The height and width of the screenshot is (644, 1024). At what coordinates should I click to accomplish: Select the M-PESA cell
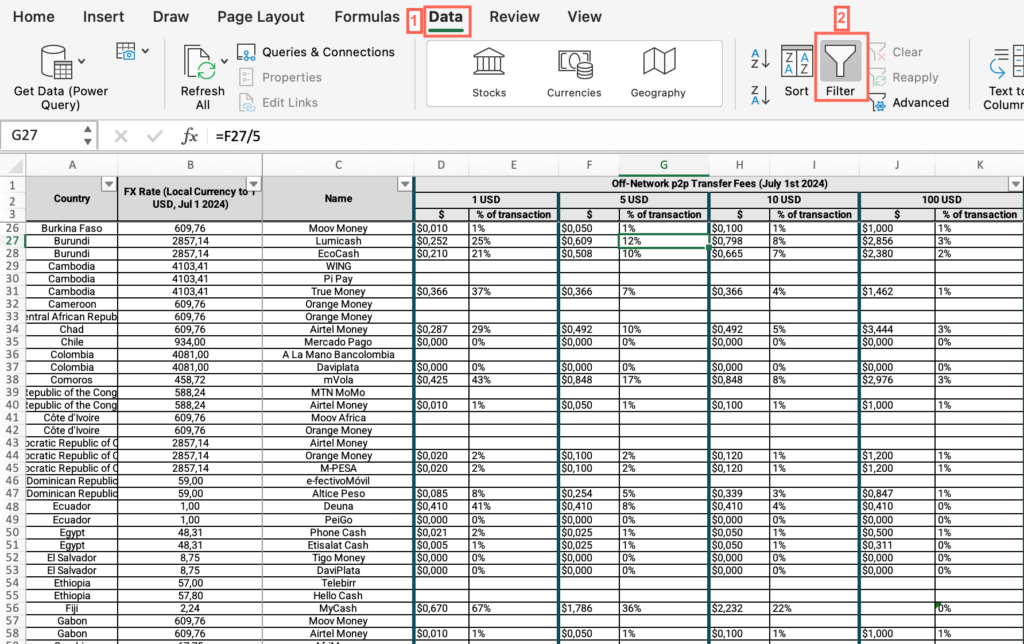coord(338,468)
